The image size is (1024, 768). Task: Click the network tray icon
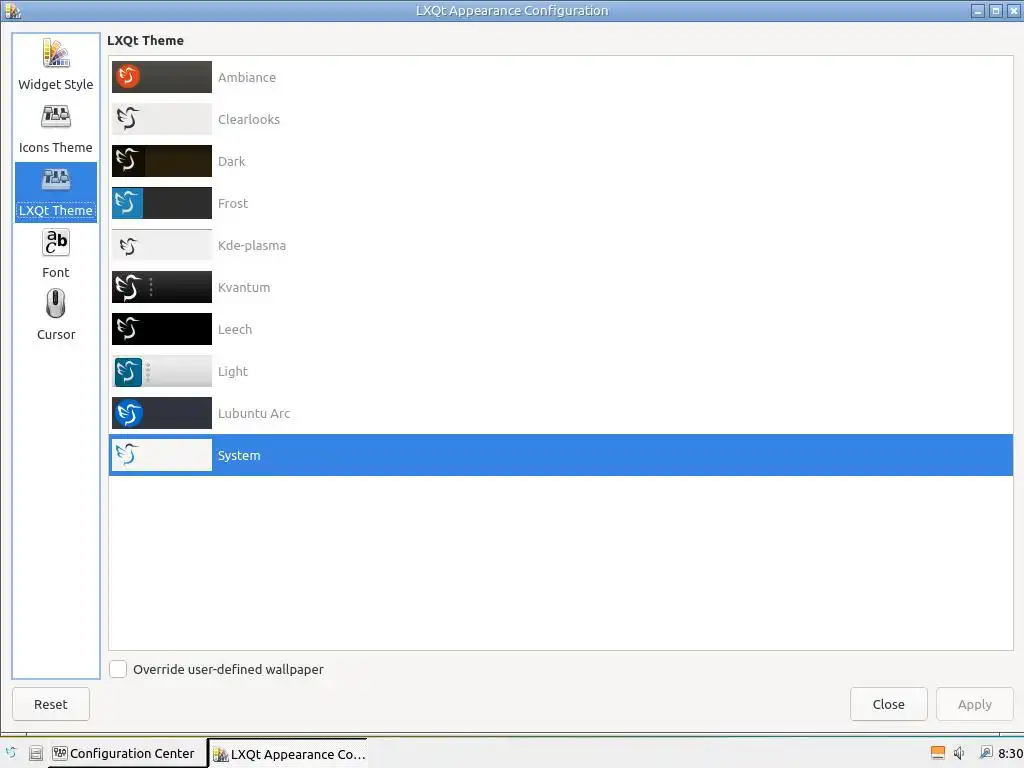pyautogui.click(x=985, y=753)
